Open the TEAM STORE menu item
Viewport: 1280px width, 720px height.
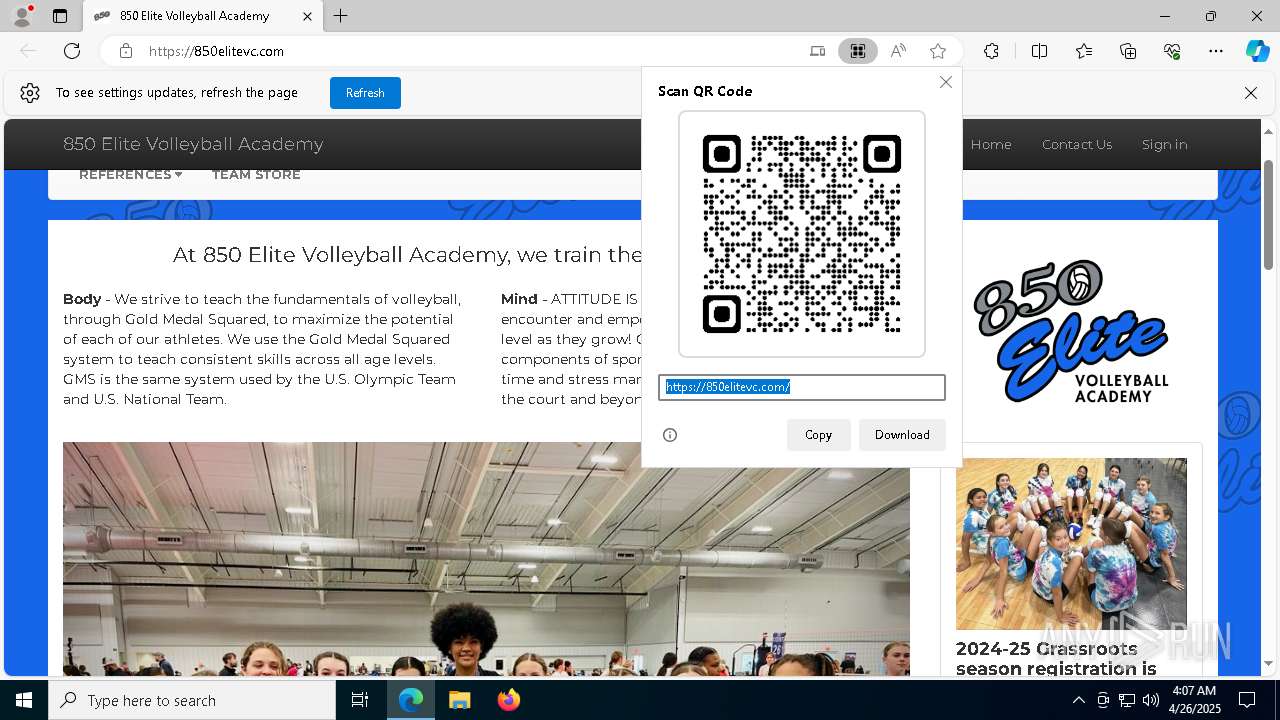(256, 175)
